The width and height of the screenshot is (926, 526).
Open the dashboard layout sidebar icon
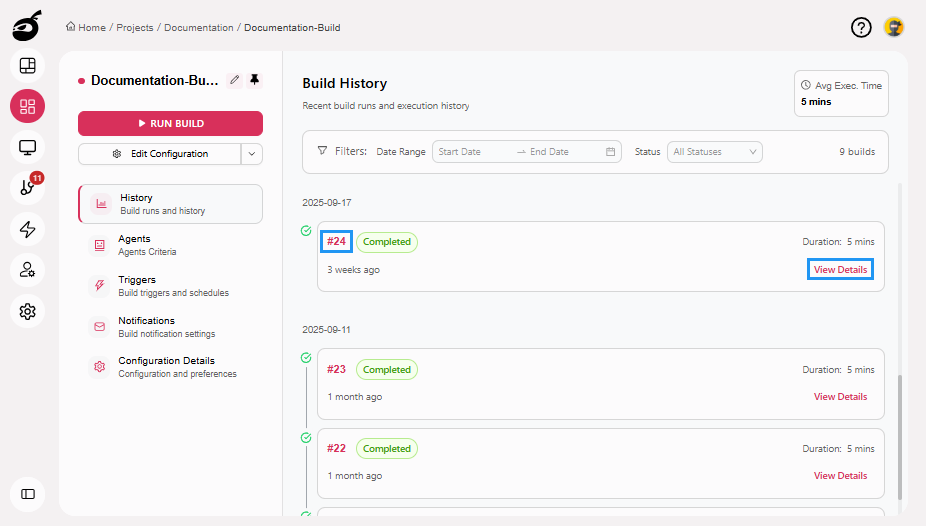(27, 66)
